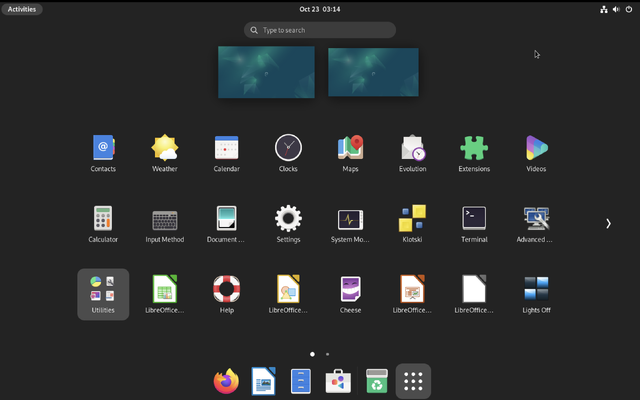Launch Evolution mail client
Image resolution: width=640 pixels, height=400 pixels.
point(412,153)
